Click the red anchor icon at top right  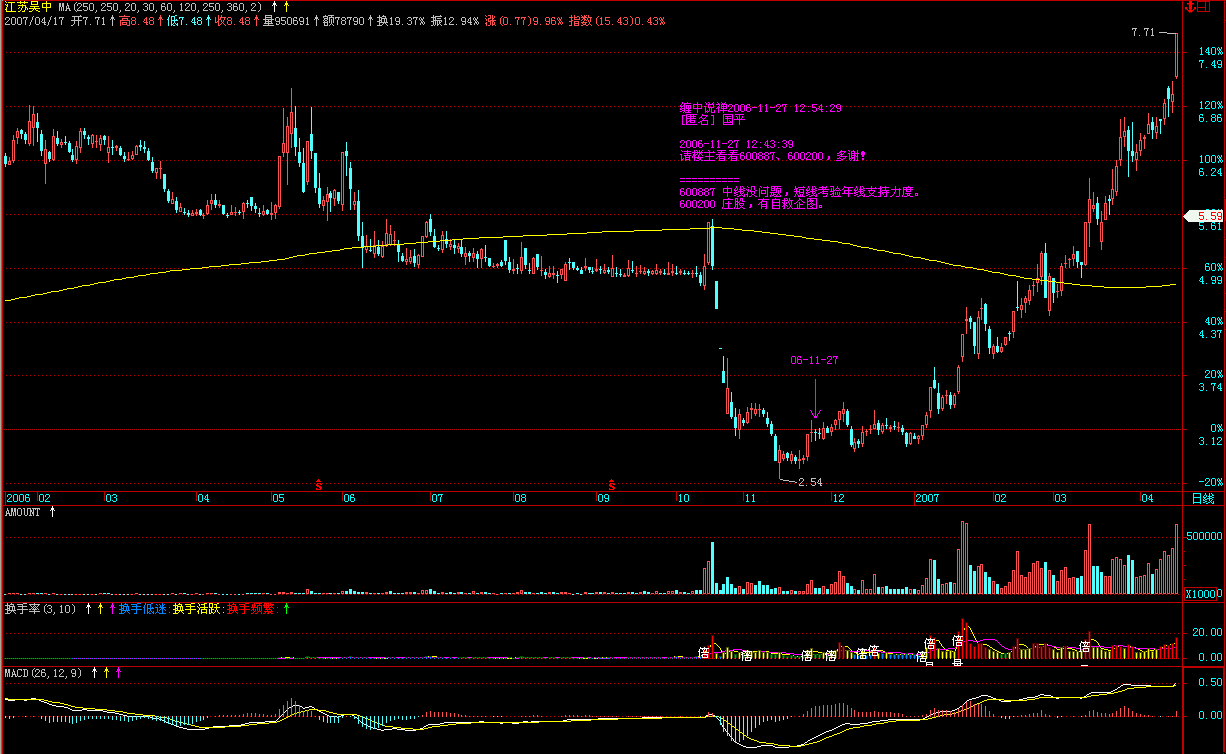(1191, 7)
